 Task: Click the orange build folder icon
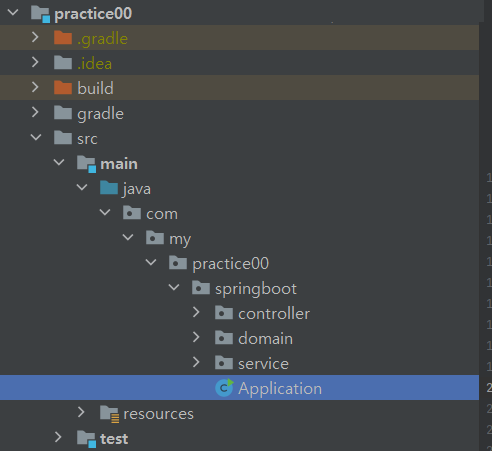pyautogui.click(x=63, y=88)
